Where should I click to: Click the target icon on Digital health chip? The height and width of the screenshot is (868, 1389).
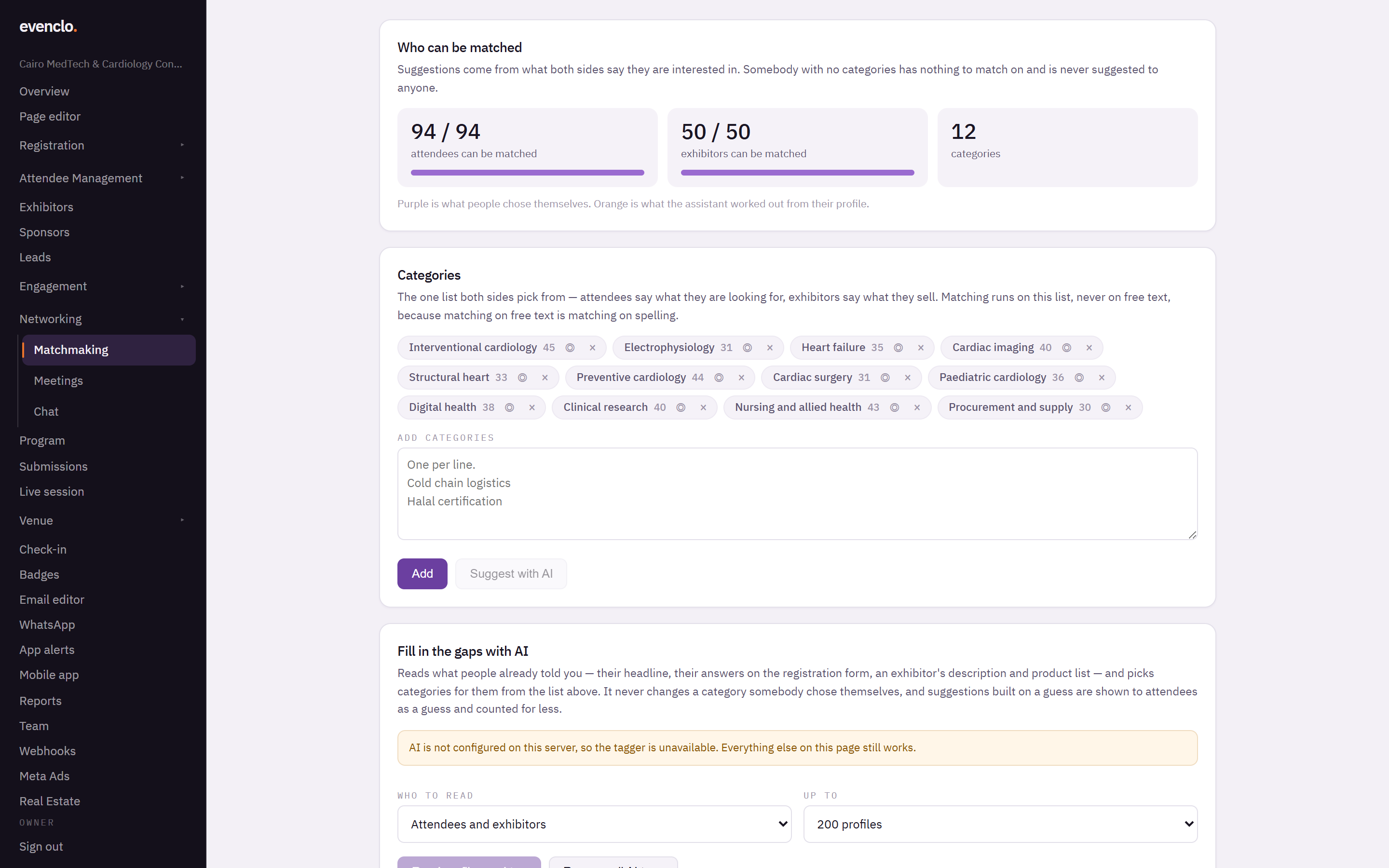point(509,407)
